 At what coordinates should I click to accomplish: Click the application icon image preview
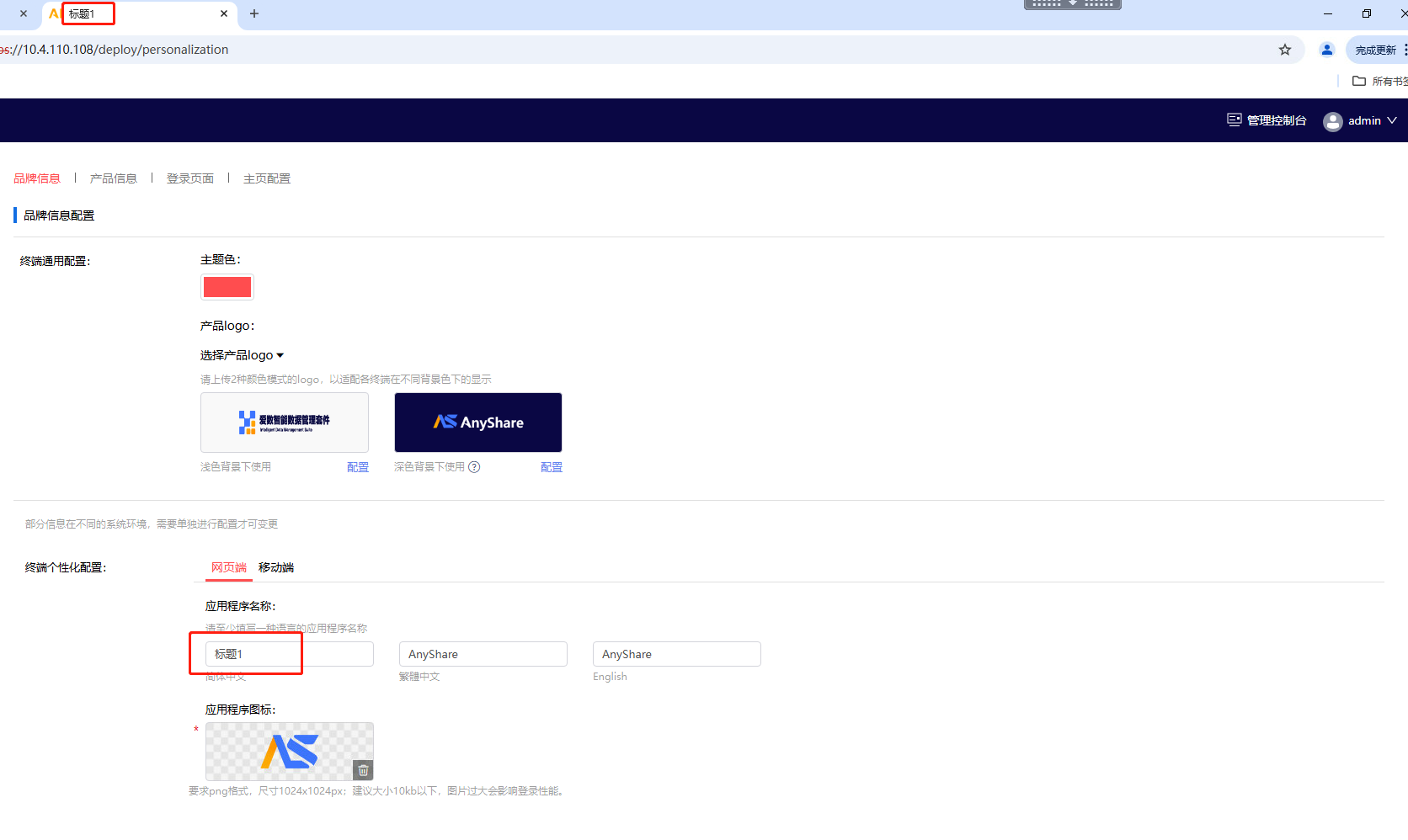click(x=290, y=752)
